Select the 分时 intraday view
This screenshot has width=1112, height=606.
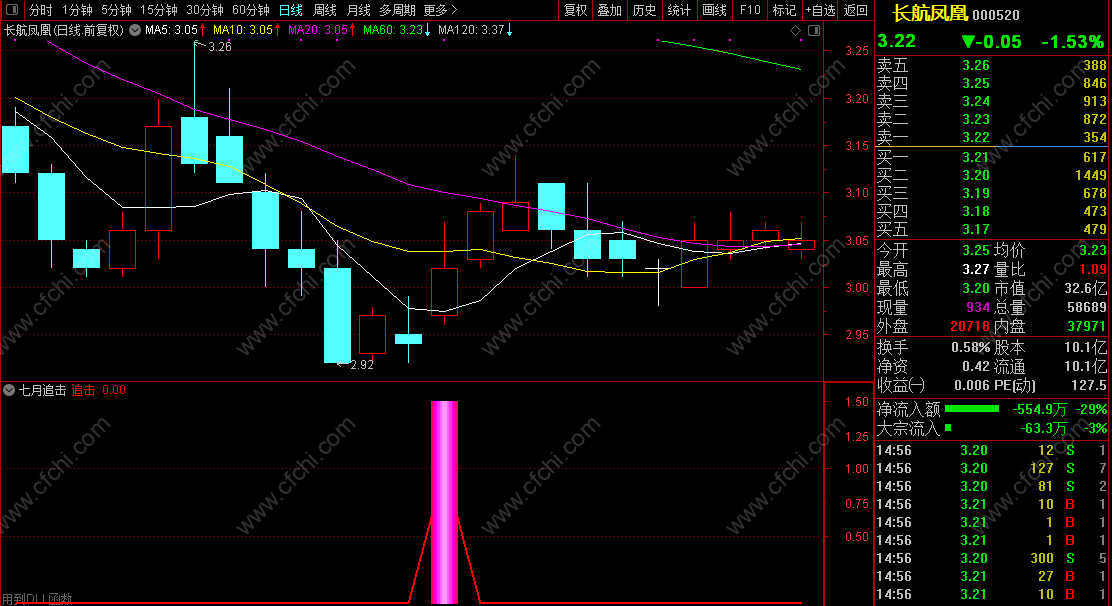click(40, 10)
